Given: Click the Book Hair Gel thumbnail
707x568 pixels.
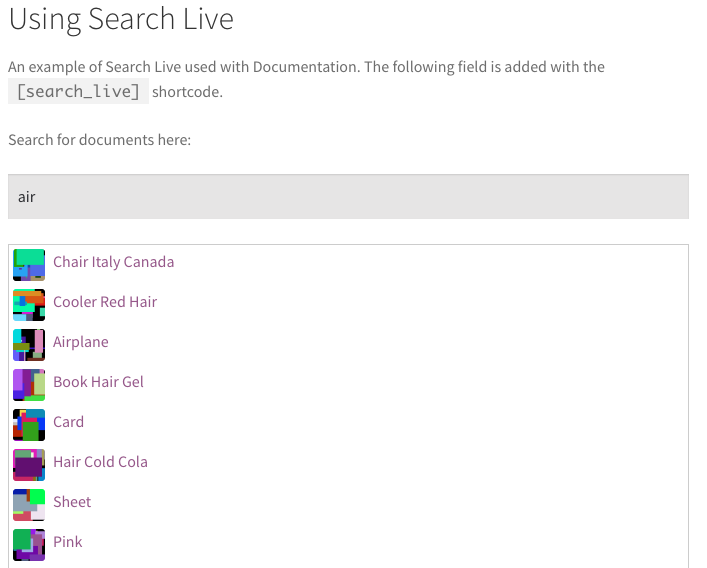Looking at the screenshot, I should pyautogui.click(x=29, y=385).
